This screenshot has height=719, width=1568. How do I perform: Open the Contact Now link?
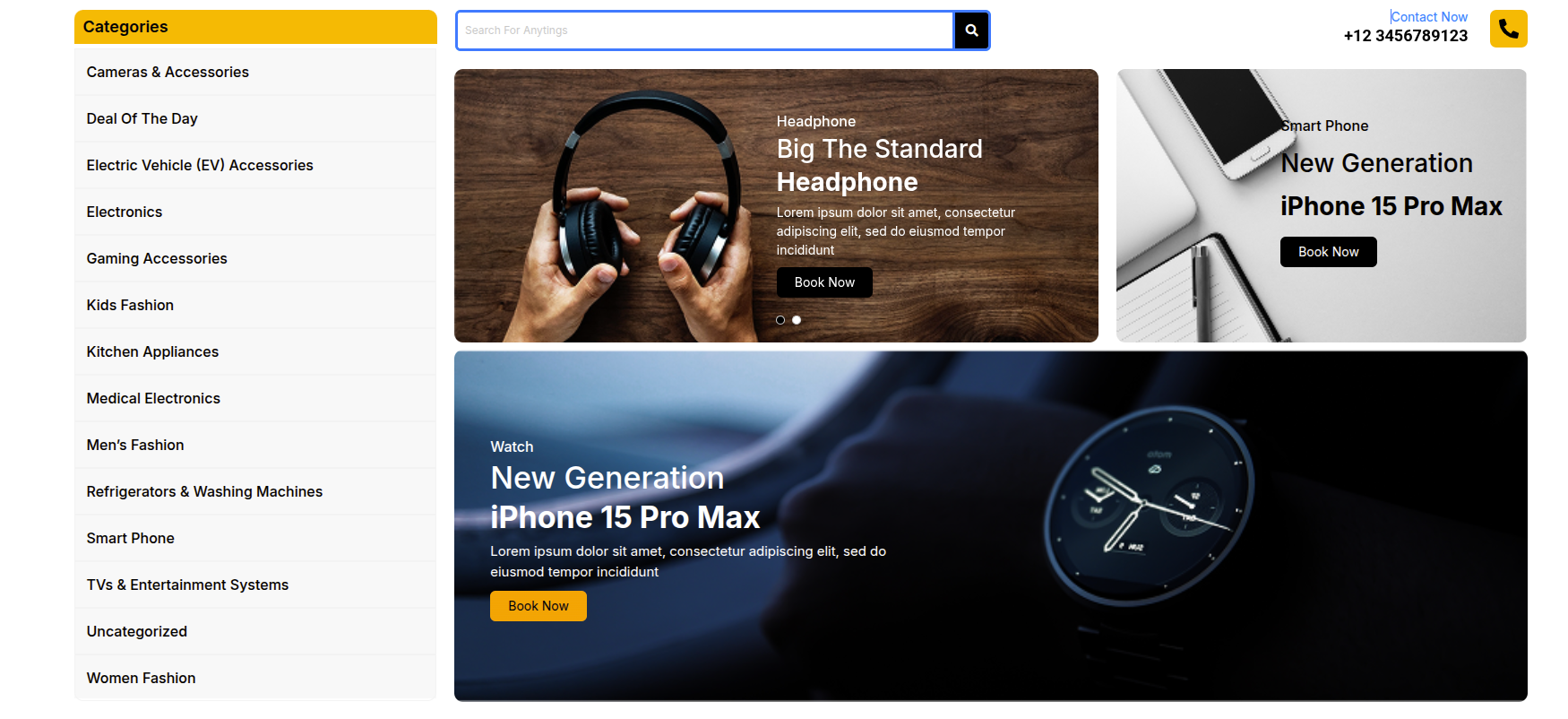pyautogui.click(x=1429, y=17)
